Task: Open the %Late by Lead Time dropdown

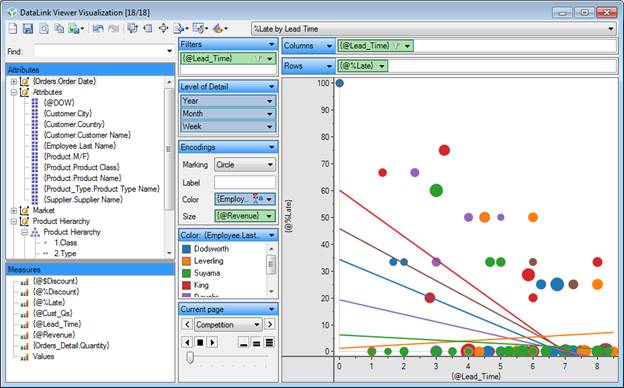Action: coord(434,29)
